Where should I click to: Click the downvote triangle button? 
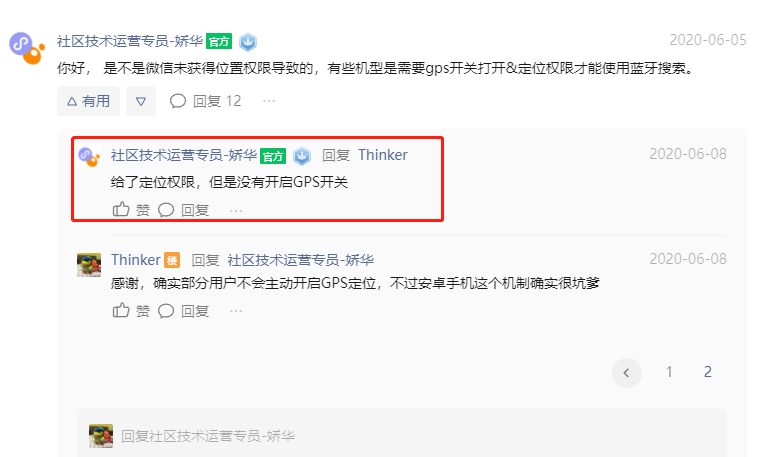point(141,101)
